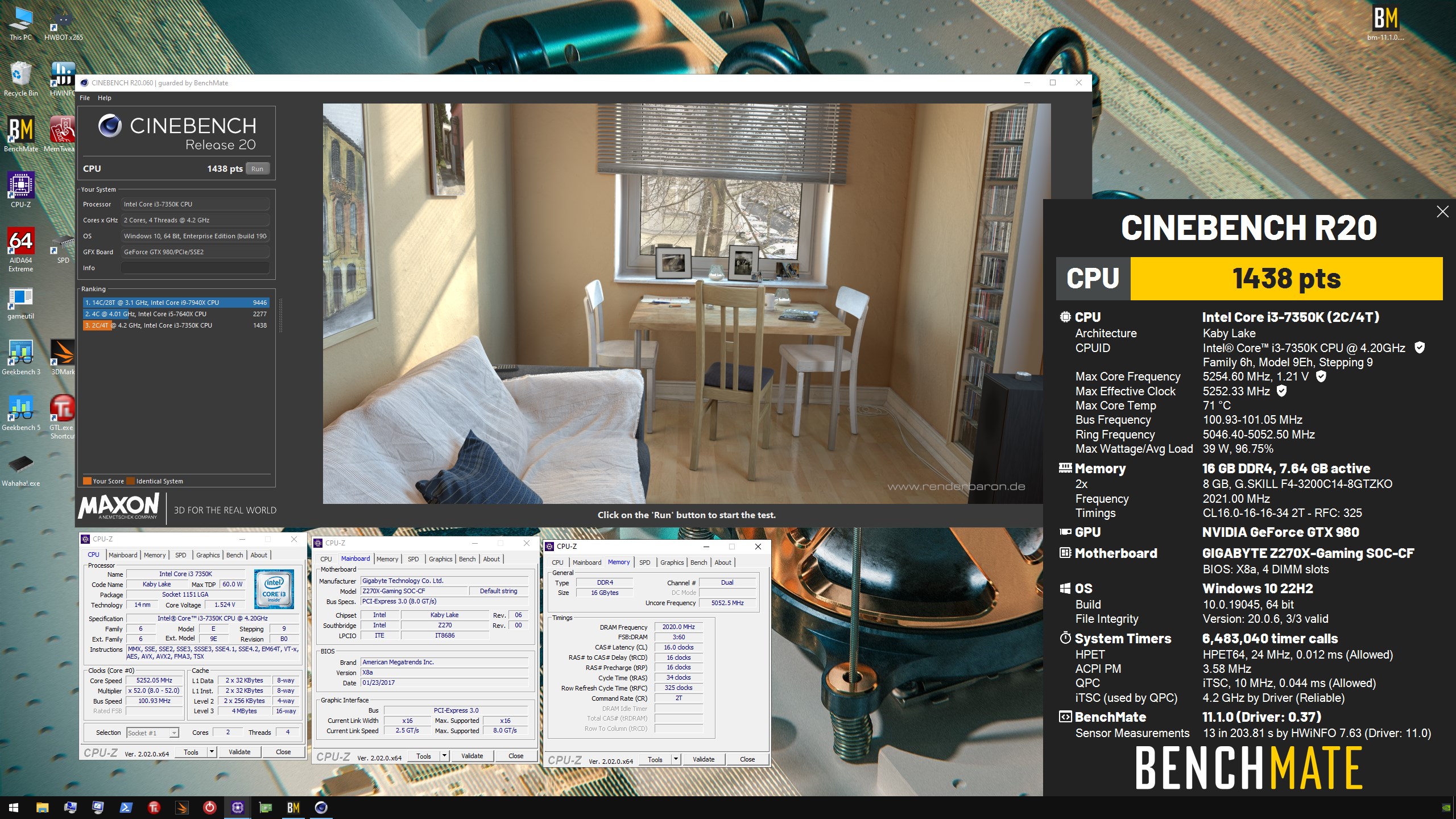Select the GTL.exe Shortcut desktop icon
Viewport: 1456px width, 819px height.
pyautogui.click(x=62, y=417)
